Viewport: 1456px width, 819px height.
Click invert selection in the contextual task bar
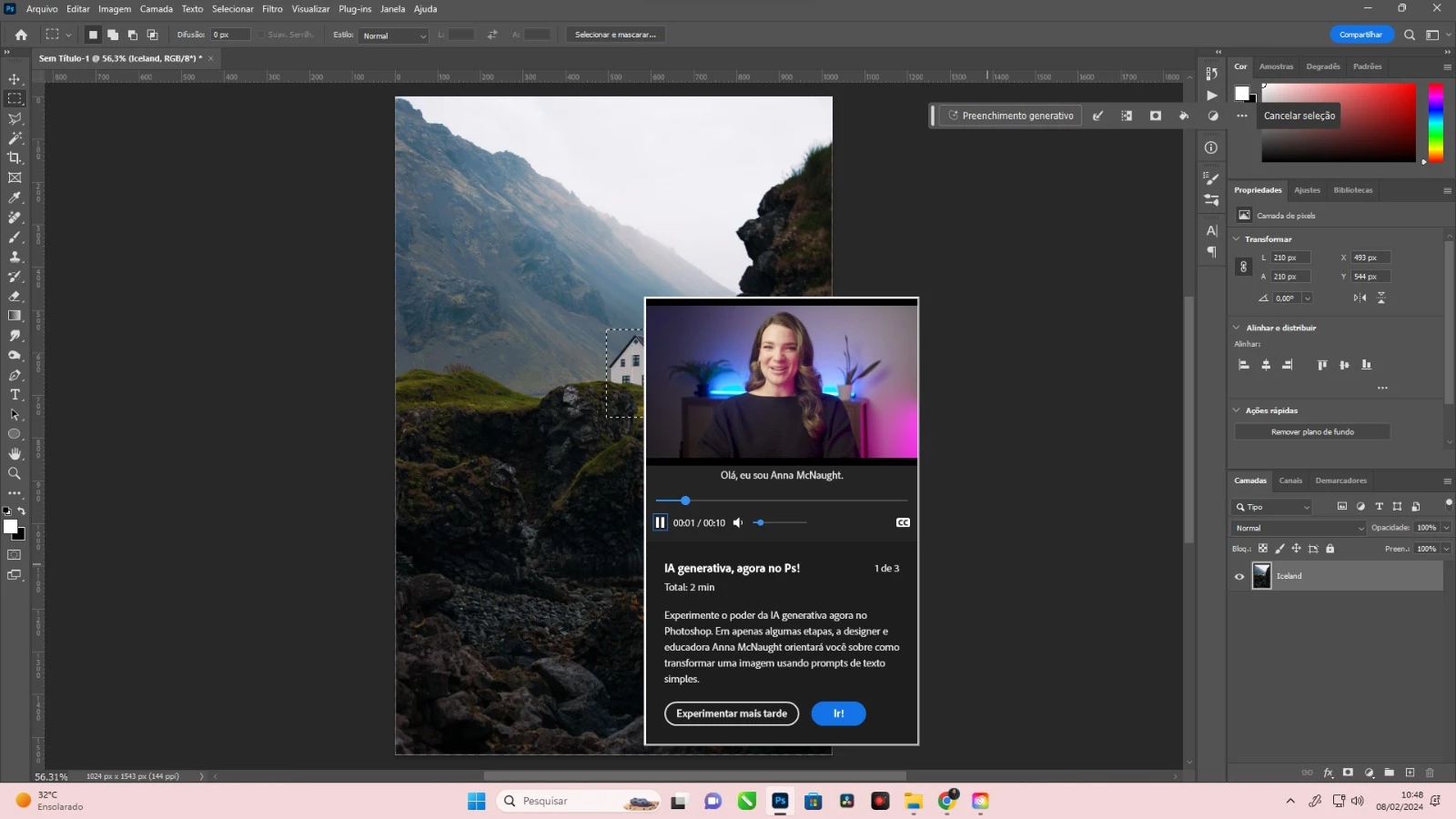(x=1127, y=116)
